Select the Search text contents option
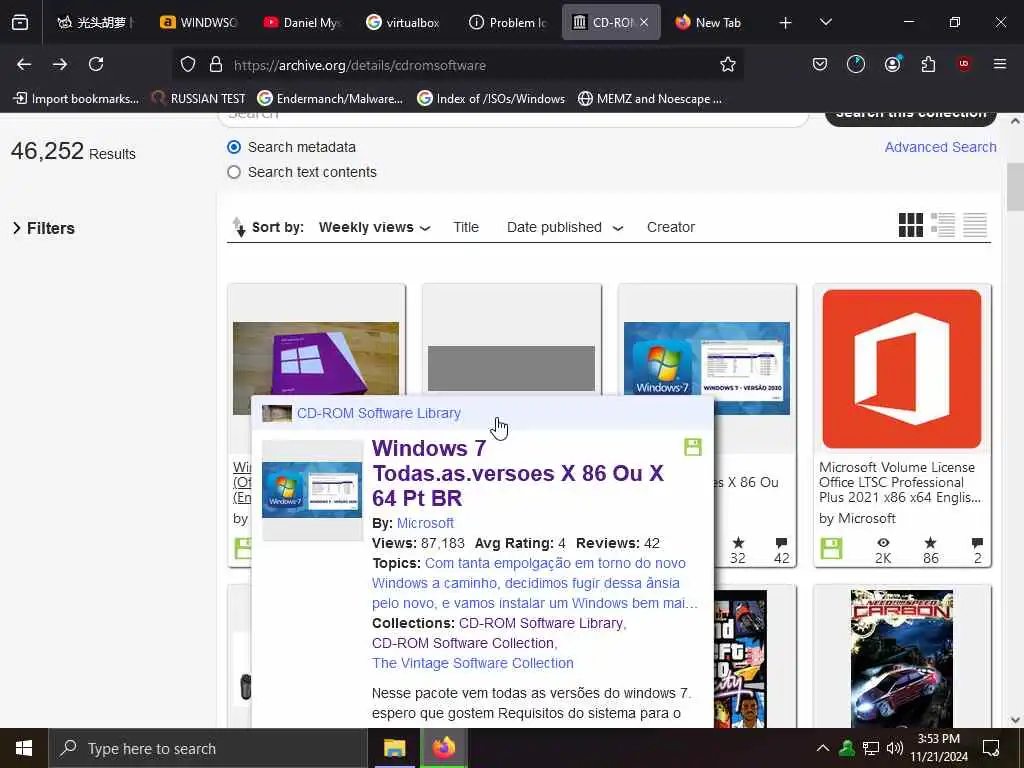 point(234,172)
